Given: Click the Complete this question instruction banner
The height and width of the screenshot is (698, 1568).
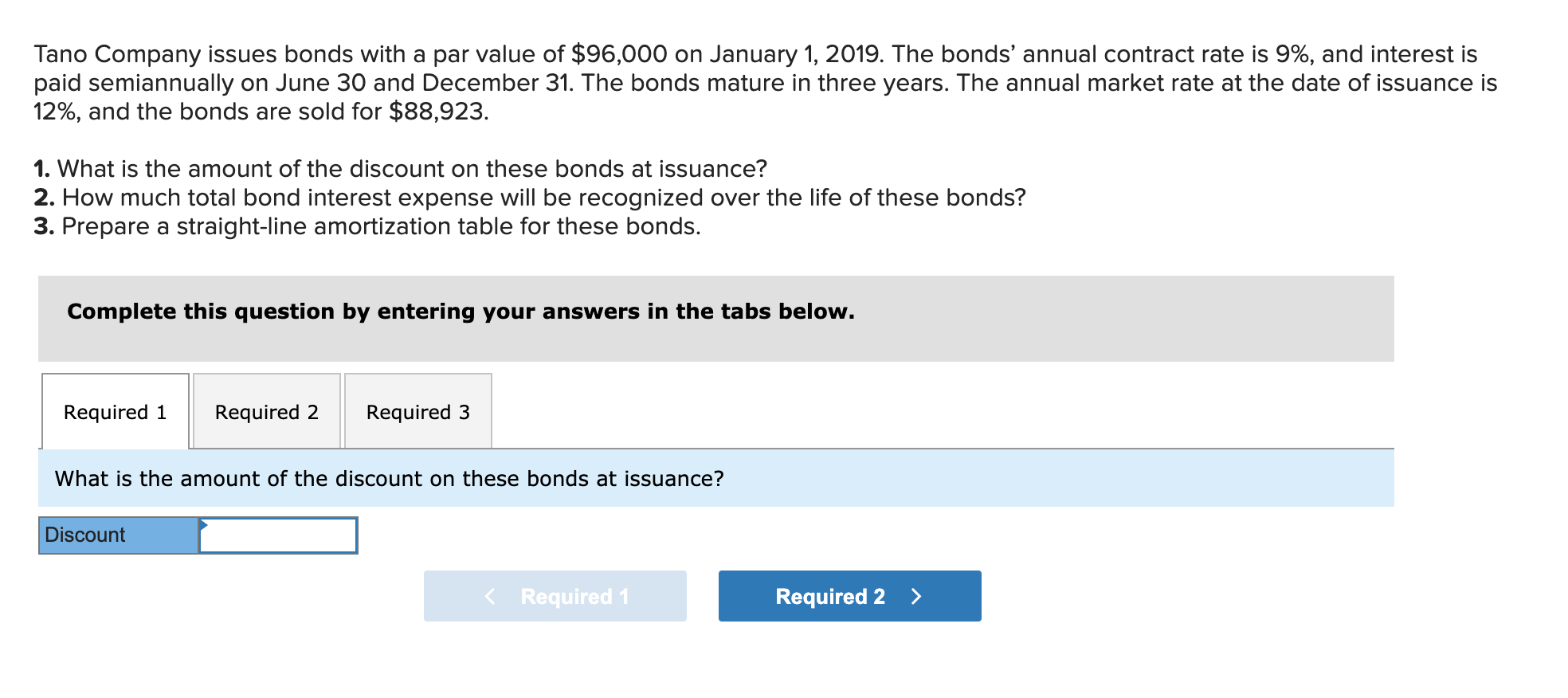Looking at the screenshot, I should (461, 312).
